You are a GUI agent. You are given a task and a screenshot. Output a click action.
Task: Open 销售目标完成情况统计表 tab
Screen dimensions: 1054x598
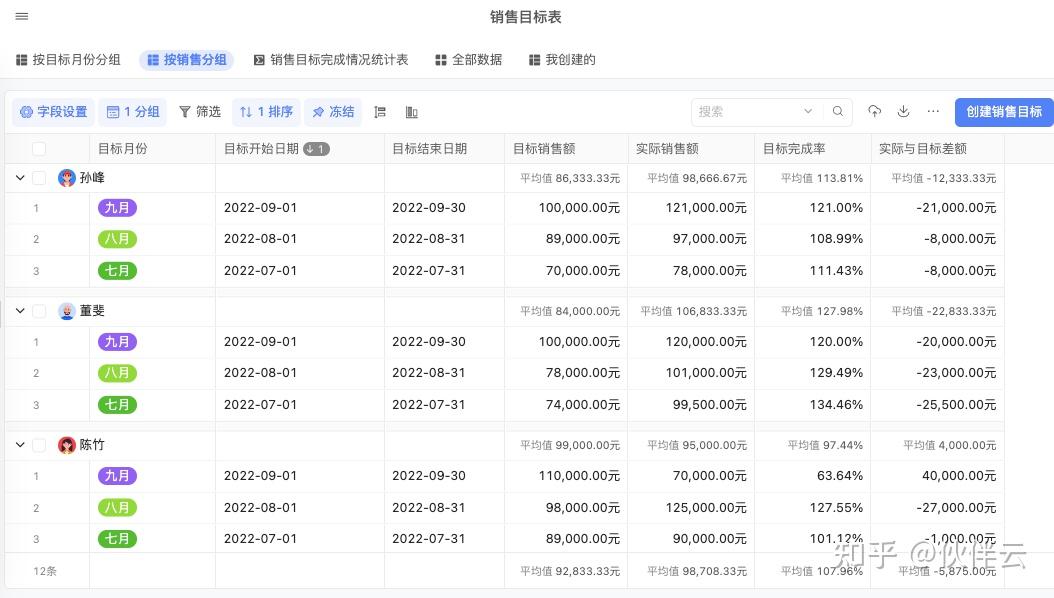[331, 60]
